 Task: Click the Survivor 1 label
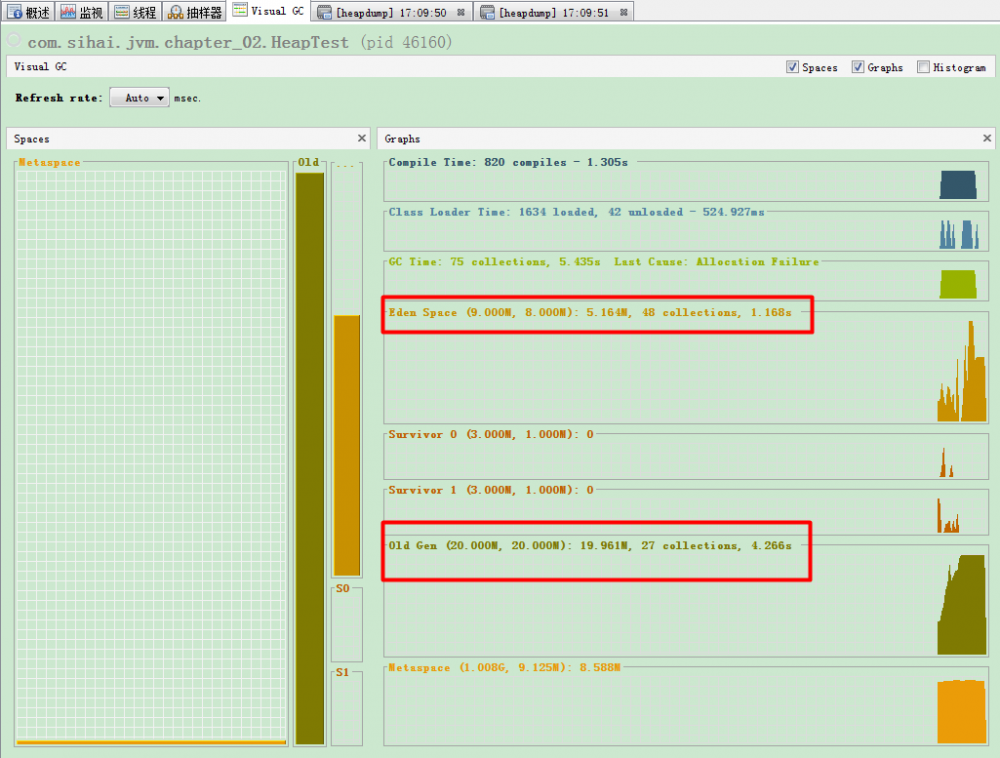click(x=491, y=490)
